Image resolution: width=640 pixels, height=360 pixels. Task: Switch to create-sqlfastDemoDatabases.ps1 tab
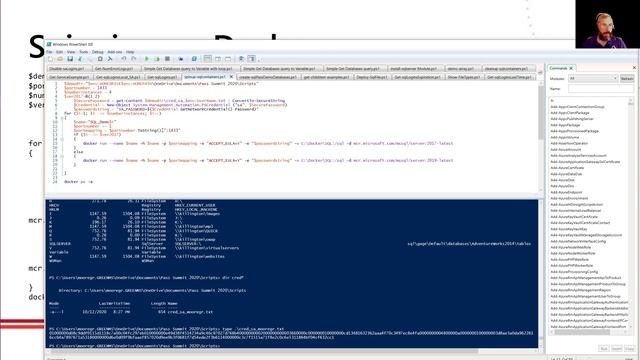[268, 77]
